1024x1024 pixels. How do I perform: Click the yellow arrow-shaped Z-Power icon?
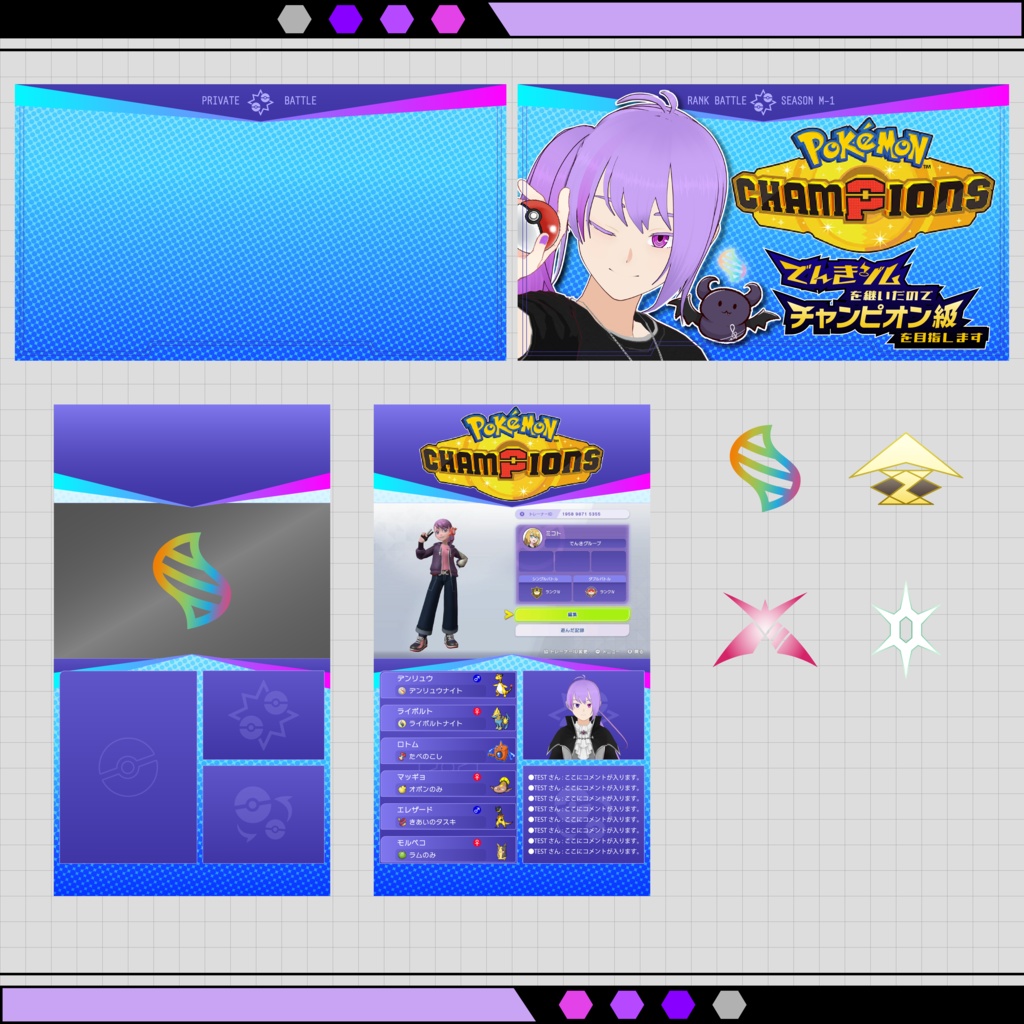pyautogui.click(x=905, y=468)
